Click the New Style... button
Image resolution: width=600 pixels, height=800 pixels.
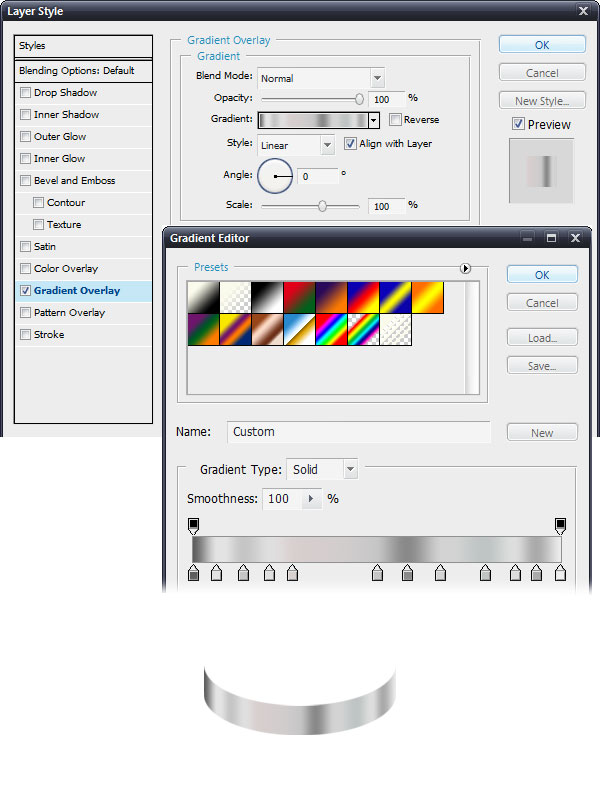coord(542,101)
